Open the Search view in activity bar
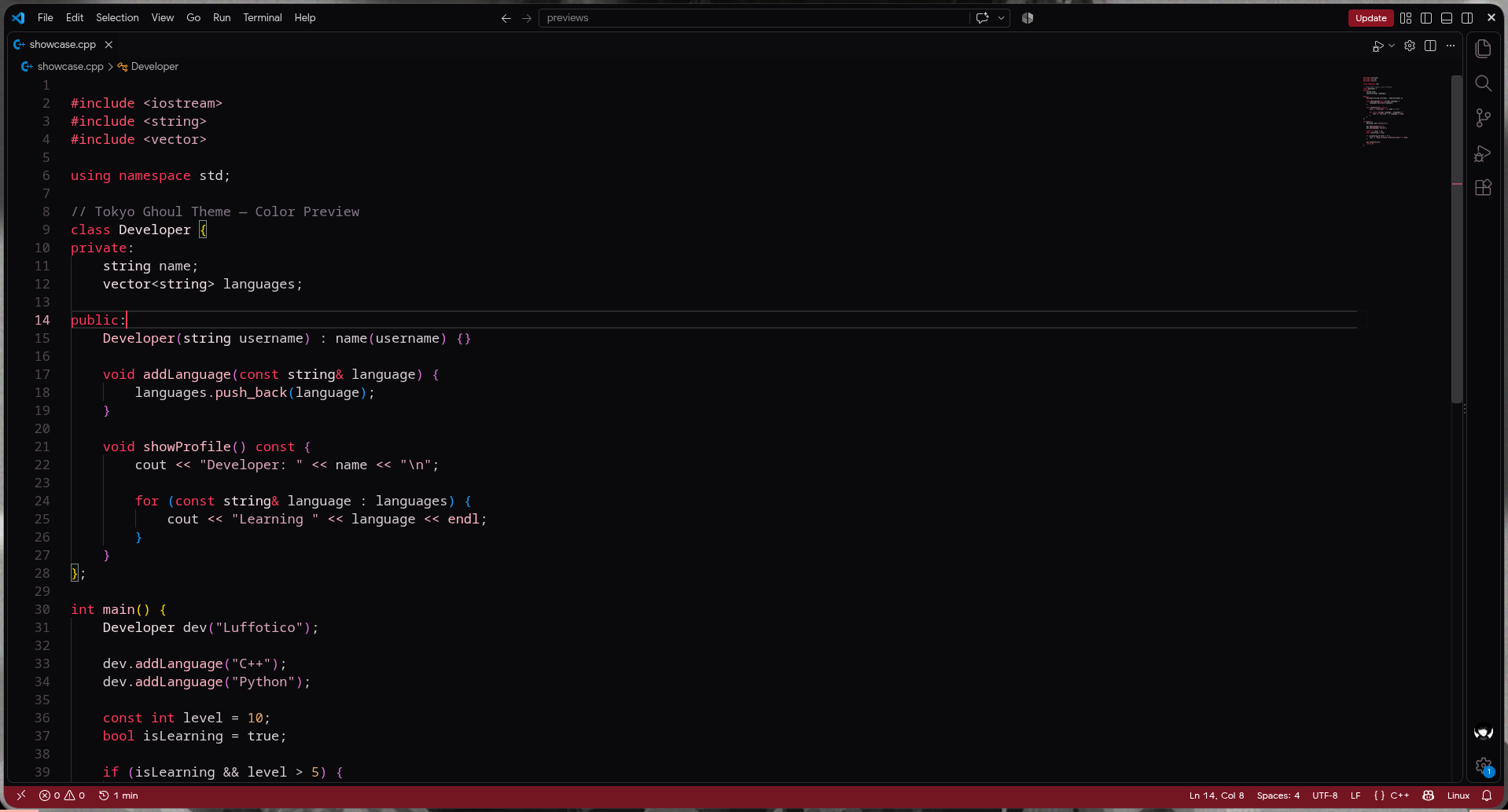This screenshot has width=1508, height=812. [1484, 83]
